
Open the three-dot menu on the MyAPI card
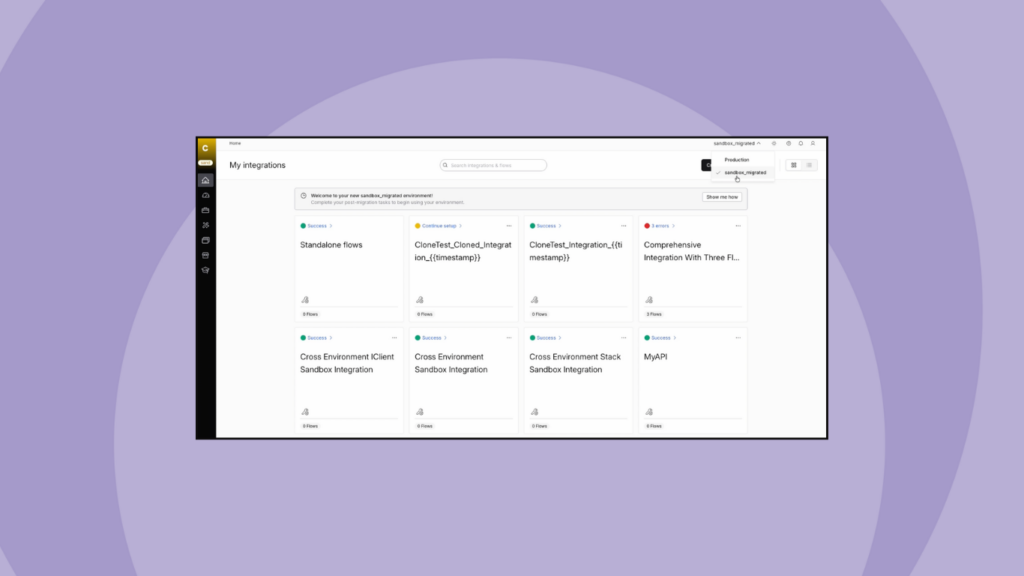[738, 338]
